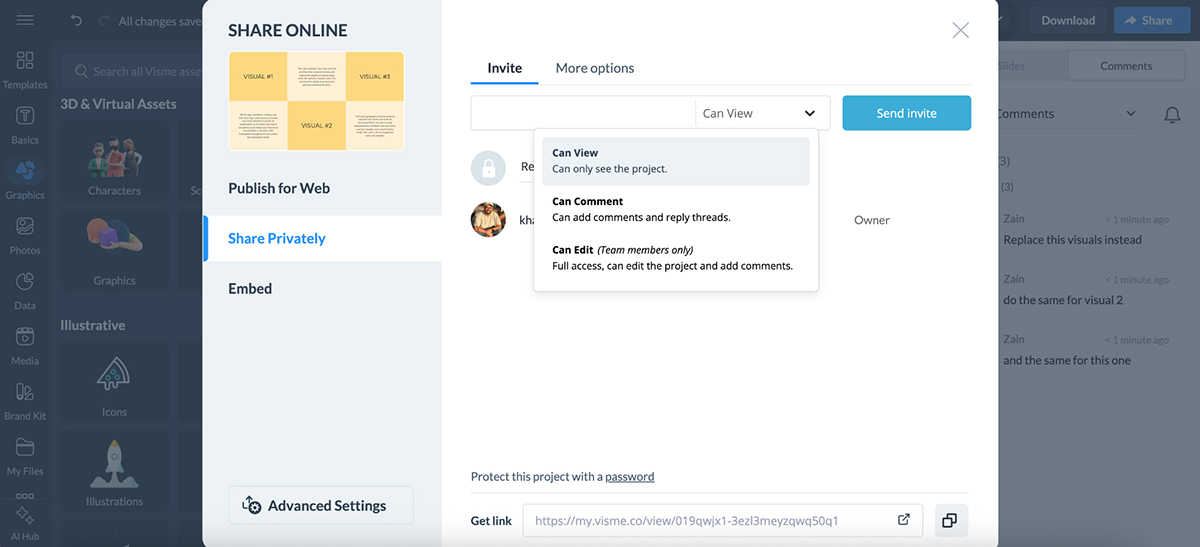Open My Files in sidebar
The height and width of the screenshot is (547, 1200).
pos(25,456)
